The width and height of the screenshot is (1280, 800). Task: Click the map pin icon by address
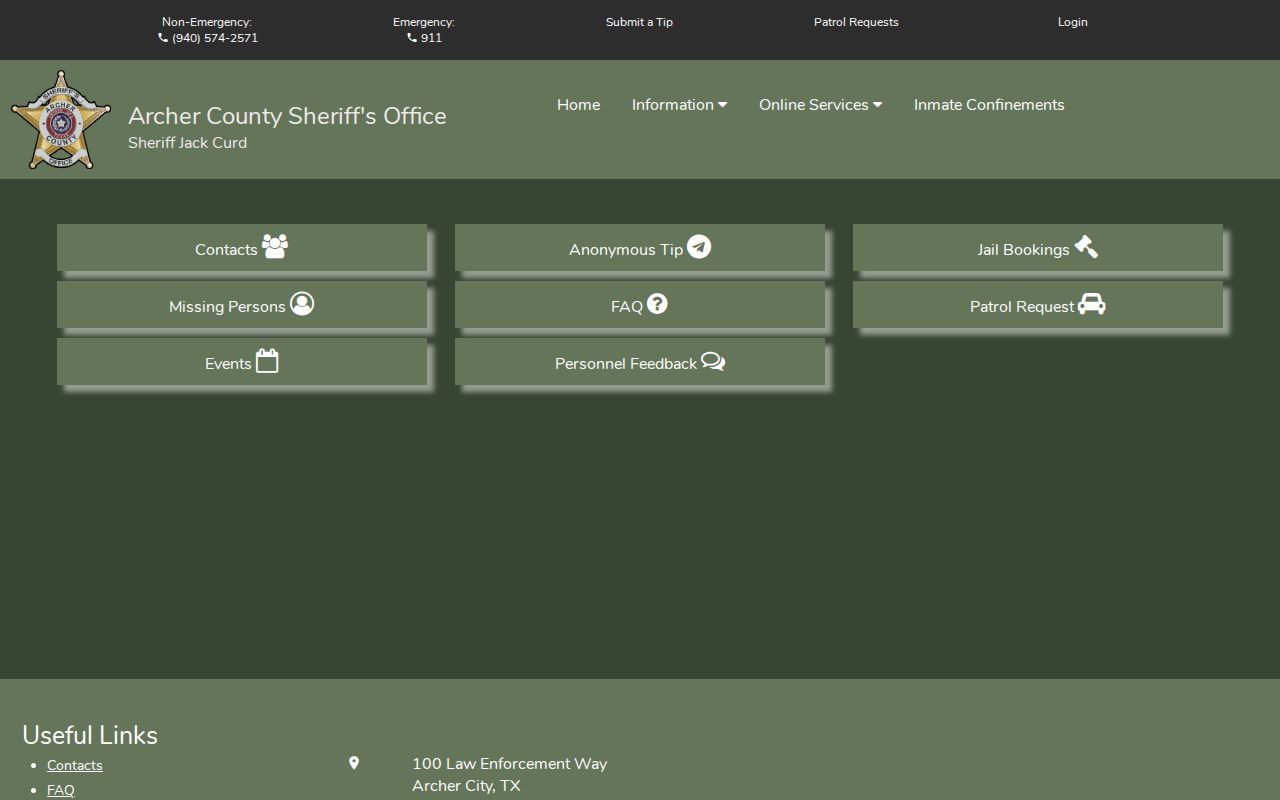pyautogui.click(x=354, y=763)
